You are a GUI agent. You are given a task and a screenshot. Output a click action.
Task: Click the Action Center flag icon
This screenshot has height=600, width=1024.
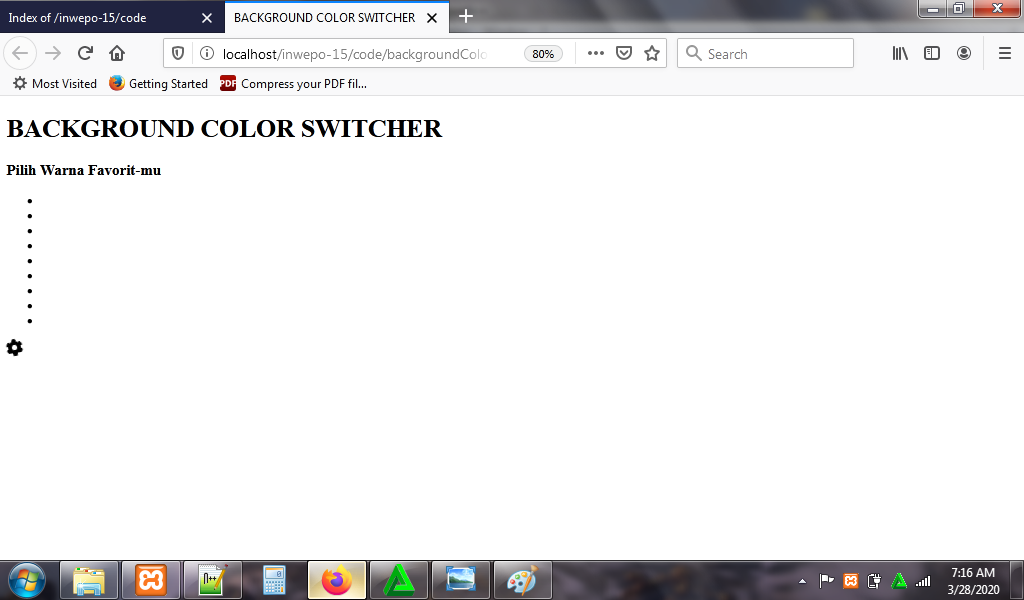tap(826, 580)
